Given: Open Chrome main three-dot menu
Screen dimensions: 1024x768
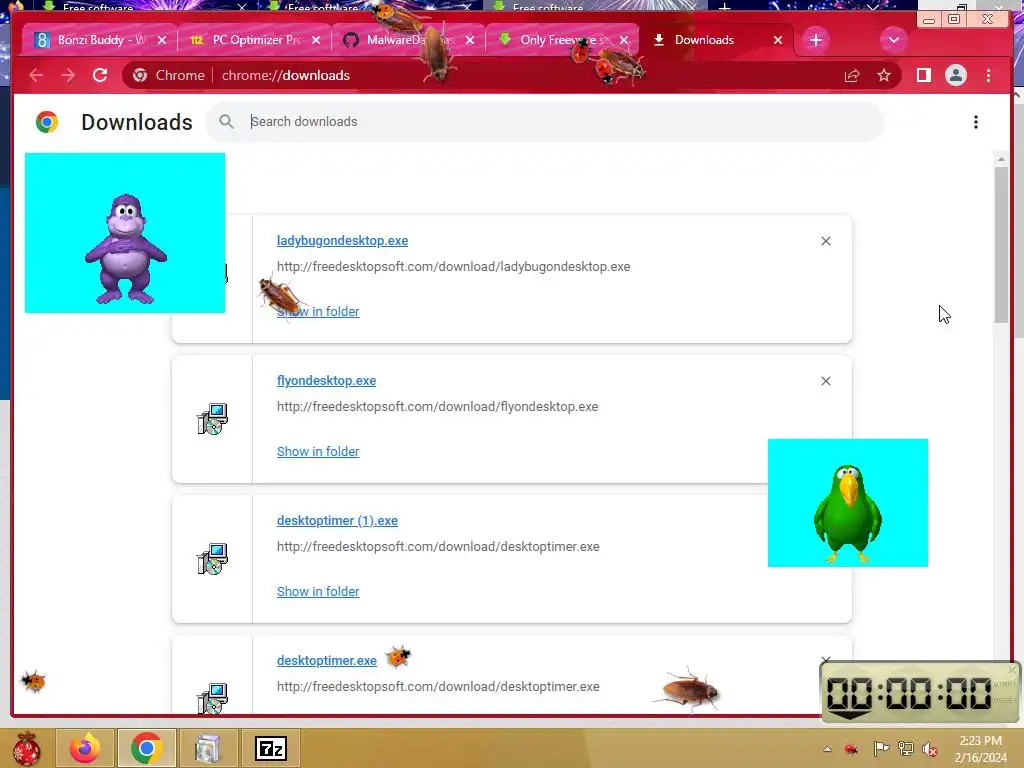Looking at the screenshot, I should click(988, 75).
